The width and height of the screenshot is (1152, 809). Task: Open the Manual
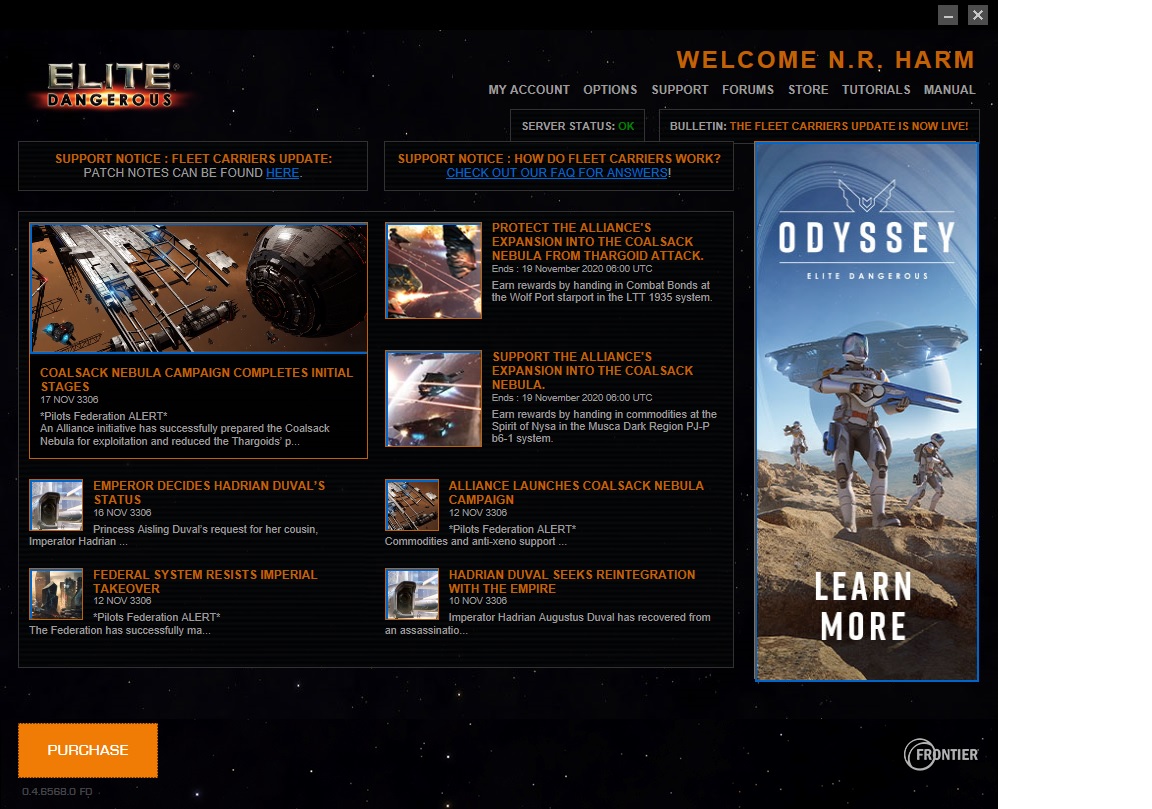949,90
